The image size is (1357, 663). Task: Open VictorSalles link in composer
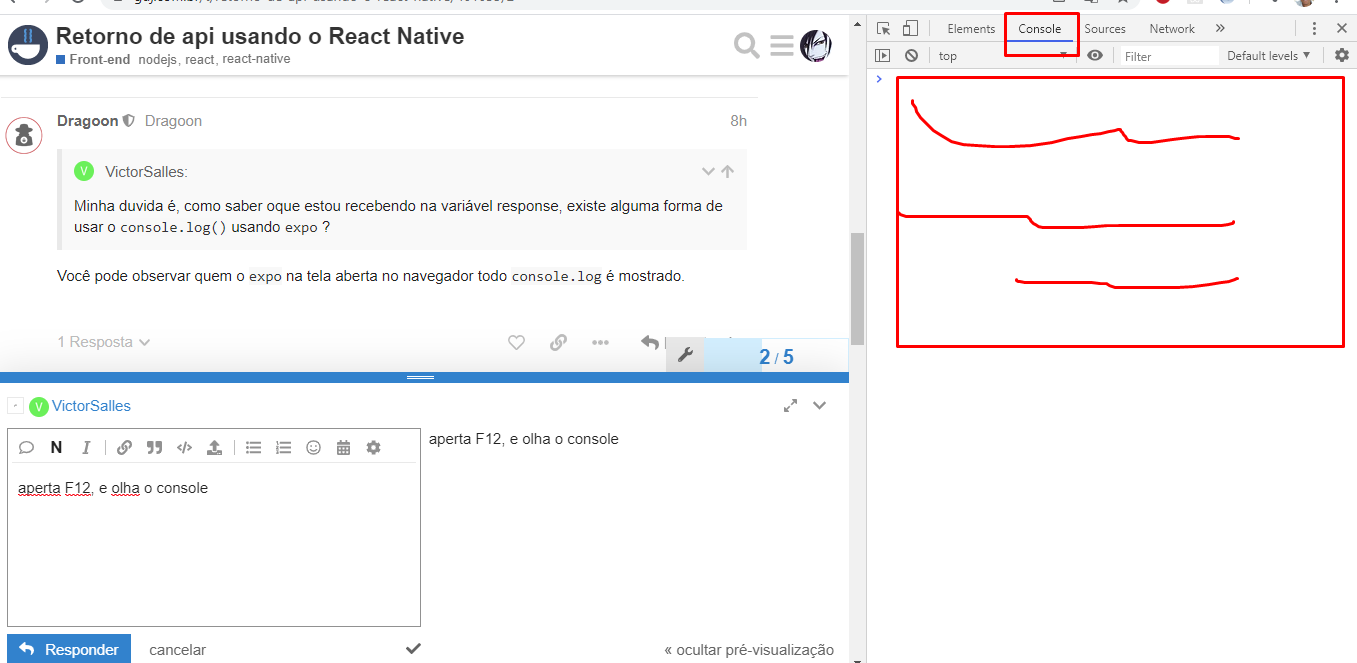point(91,406)
